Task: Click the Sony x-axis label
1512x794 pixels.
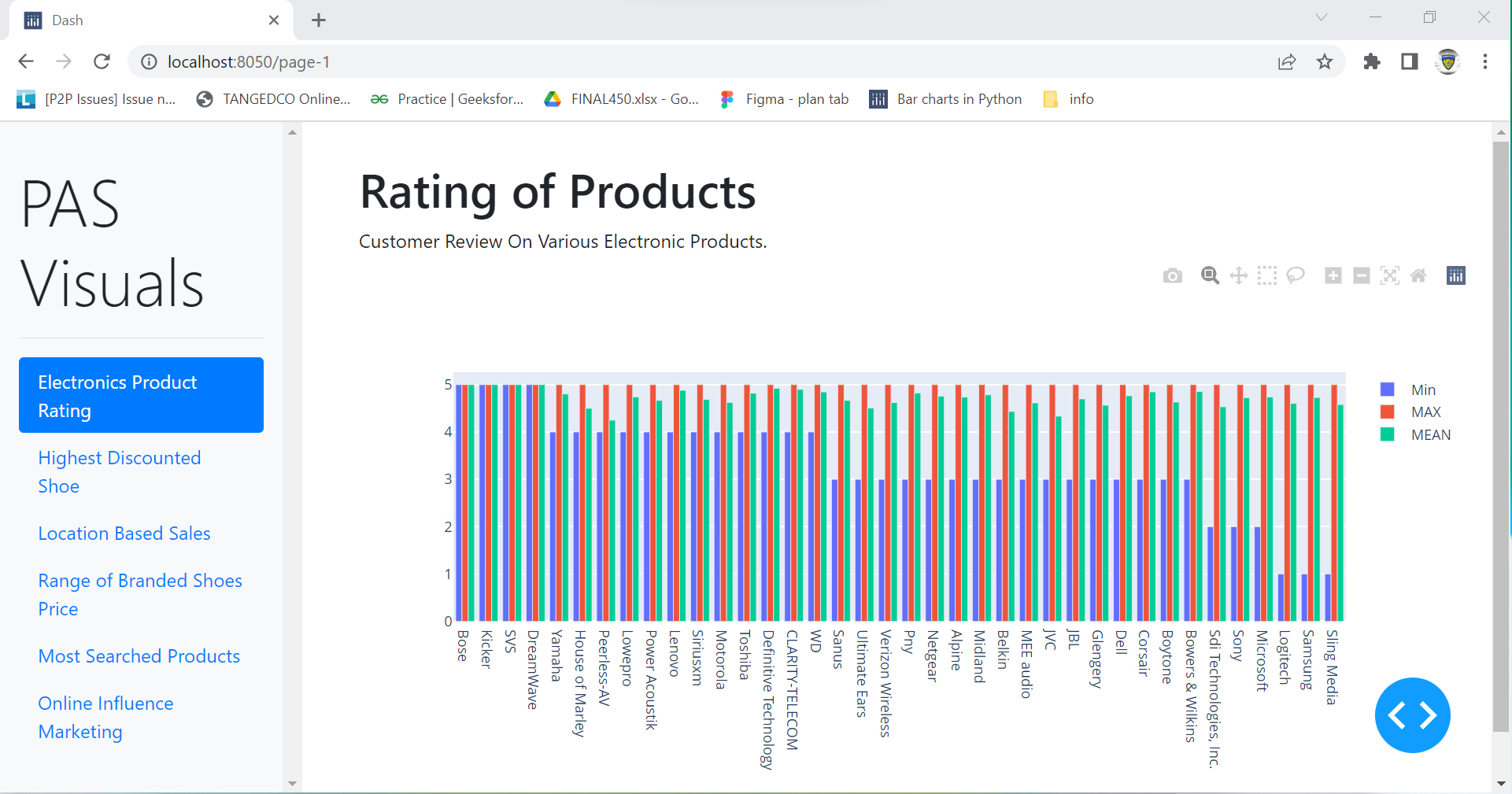Action: (1238, 644)
